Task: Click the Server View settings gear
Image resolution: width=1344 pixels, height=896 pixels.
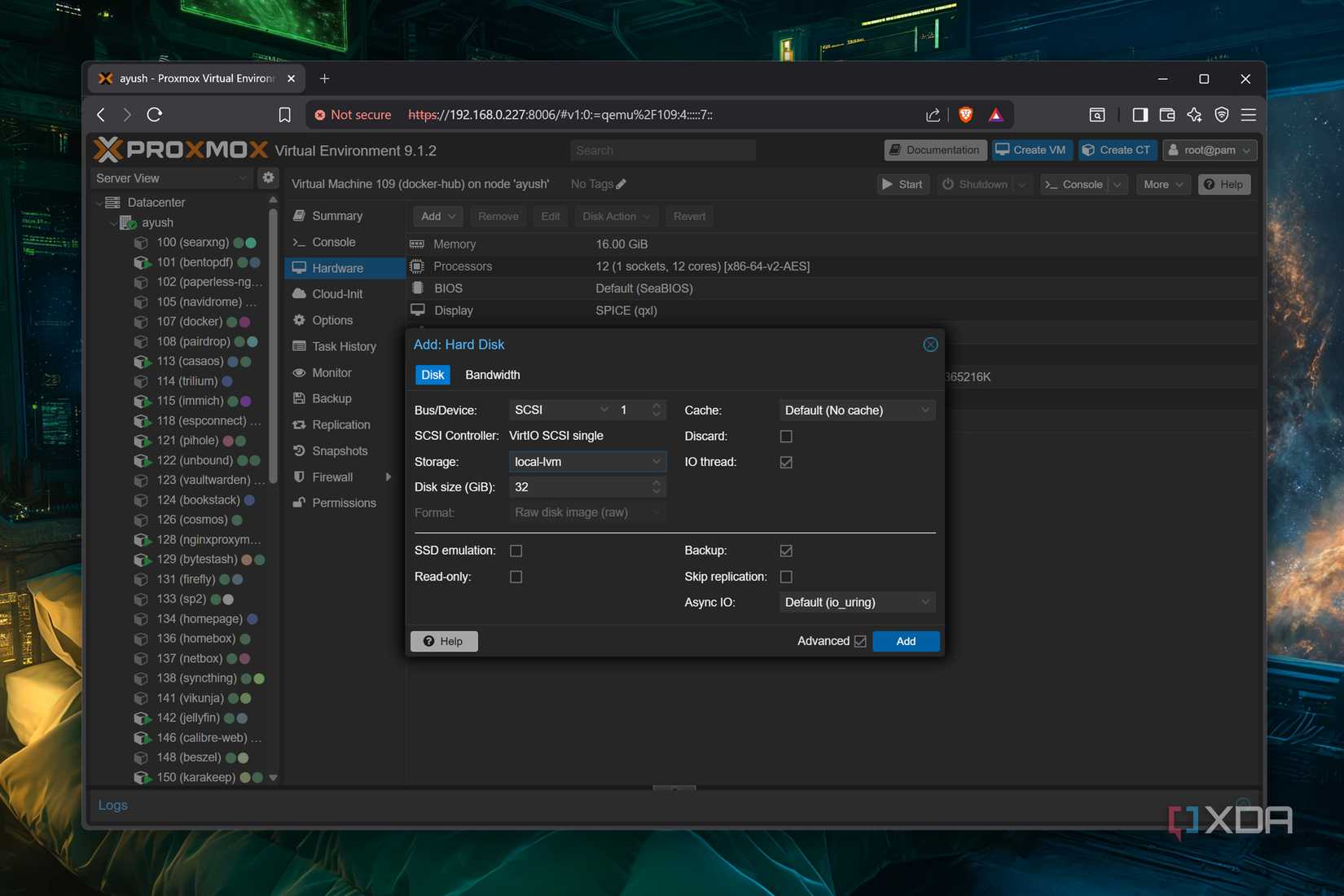Action: (268, 178)
